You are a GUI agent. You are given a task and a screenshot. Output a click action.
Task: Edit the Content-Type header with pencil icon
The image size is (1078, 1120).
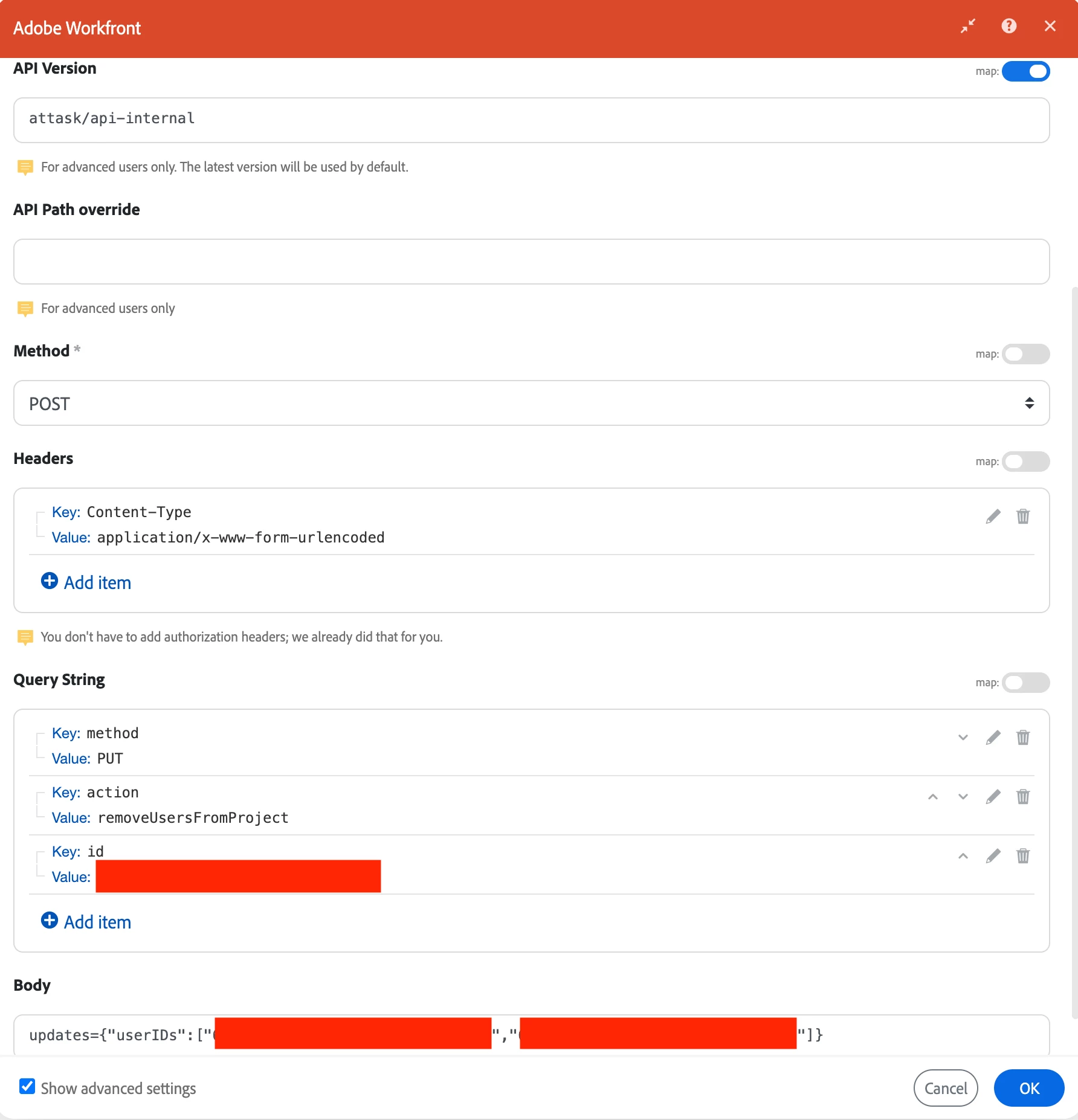[993, 517]
